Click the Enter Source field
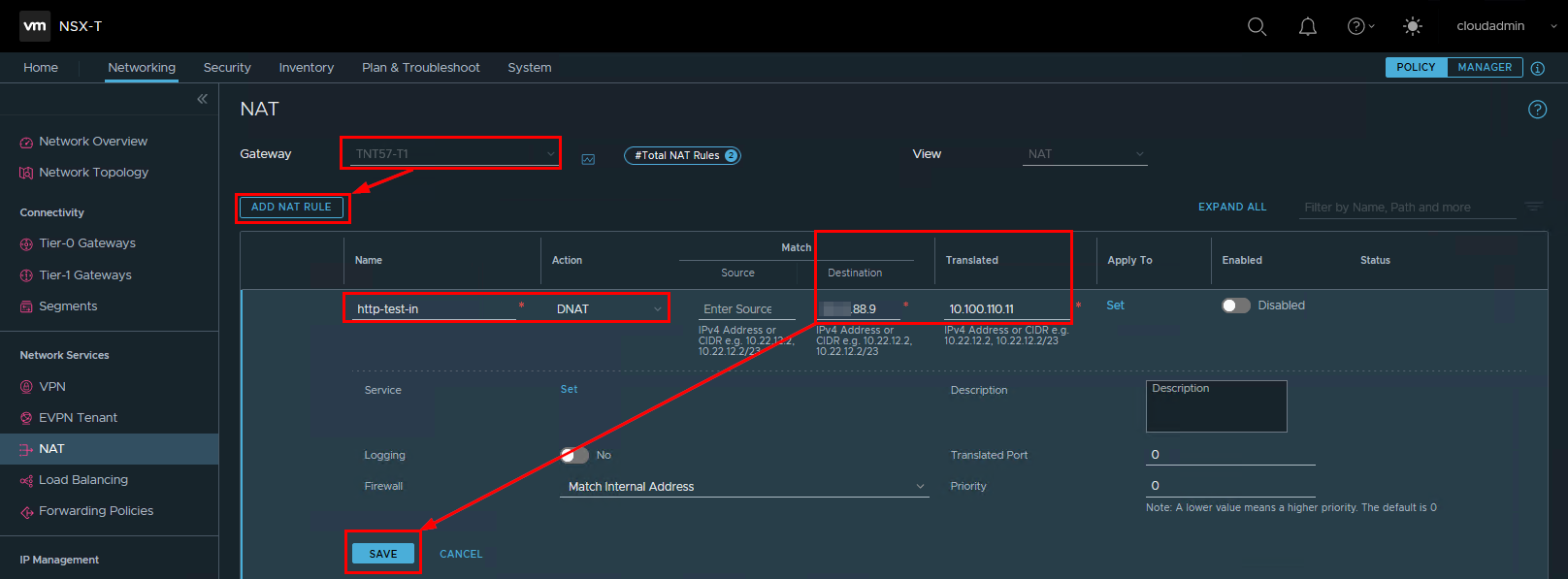 click(746, 309)
